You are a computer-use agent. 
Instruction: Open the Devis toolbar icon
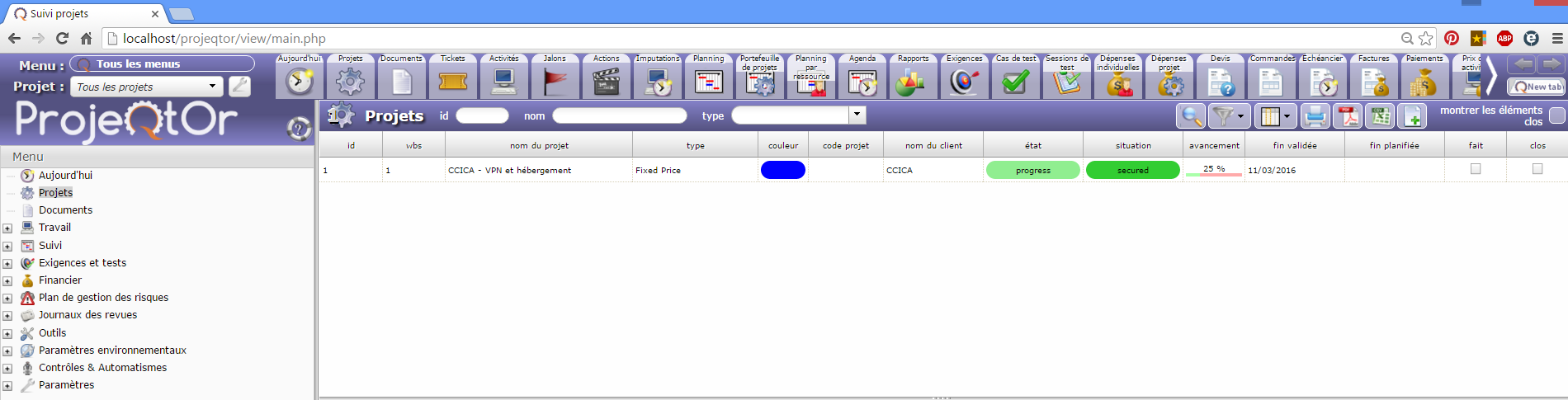[1221, 82]
